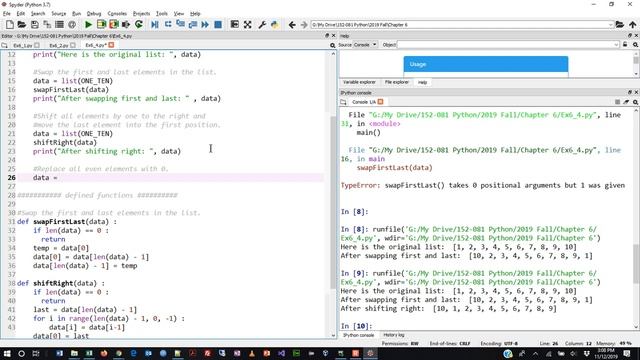Open the Consoles menu

coord(117,13)
